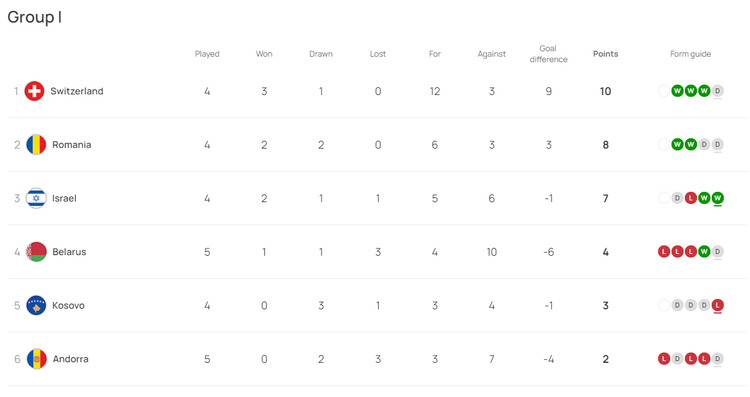Click the Andorra flag icon
Image resolution: width=750 pixels, height=397 pixels.
coord(36,359)
